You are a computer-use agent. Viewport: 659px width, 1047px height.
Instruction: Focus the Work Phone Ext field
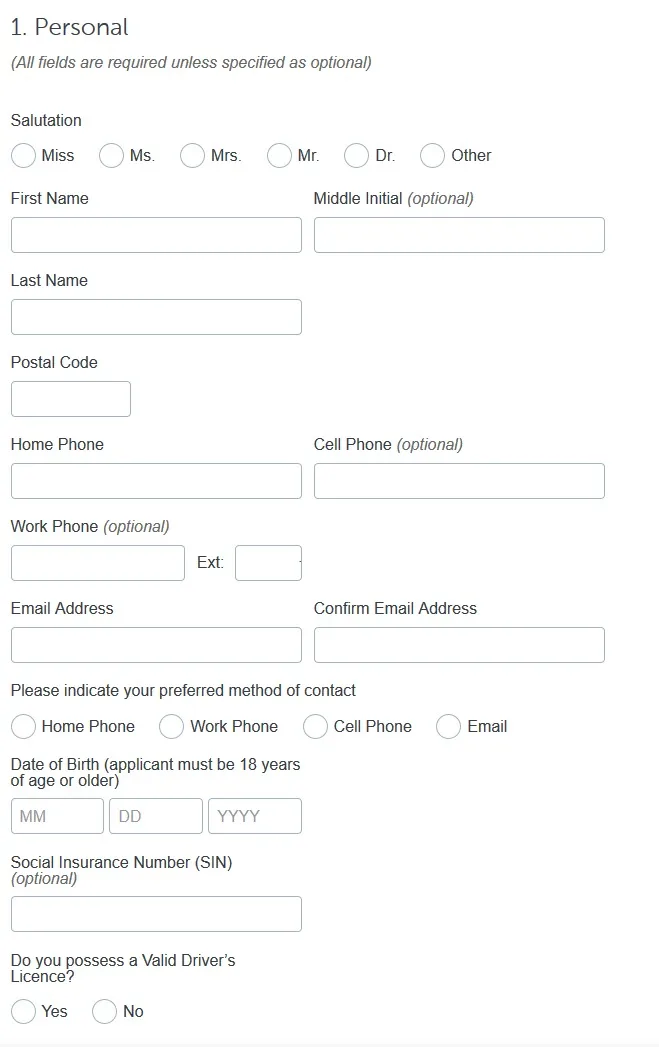268,563
